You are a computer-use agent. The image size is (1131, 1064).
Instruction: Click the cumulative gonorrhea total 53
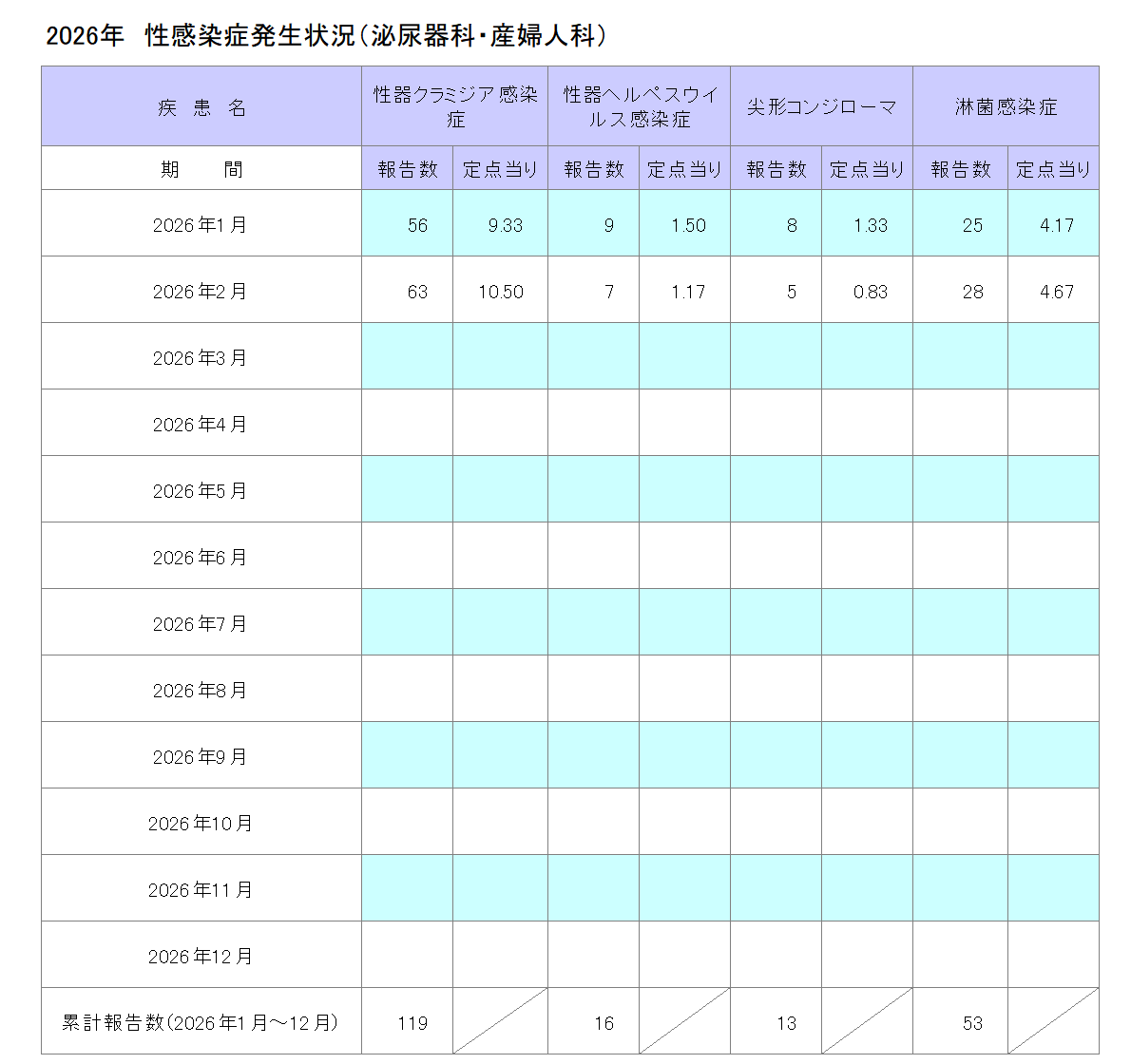click(x=961, y=1021)
